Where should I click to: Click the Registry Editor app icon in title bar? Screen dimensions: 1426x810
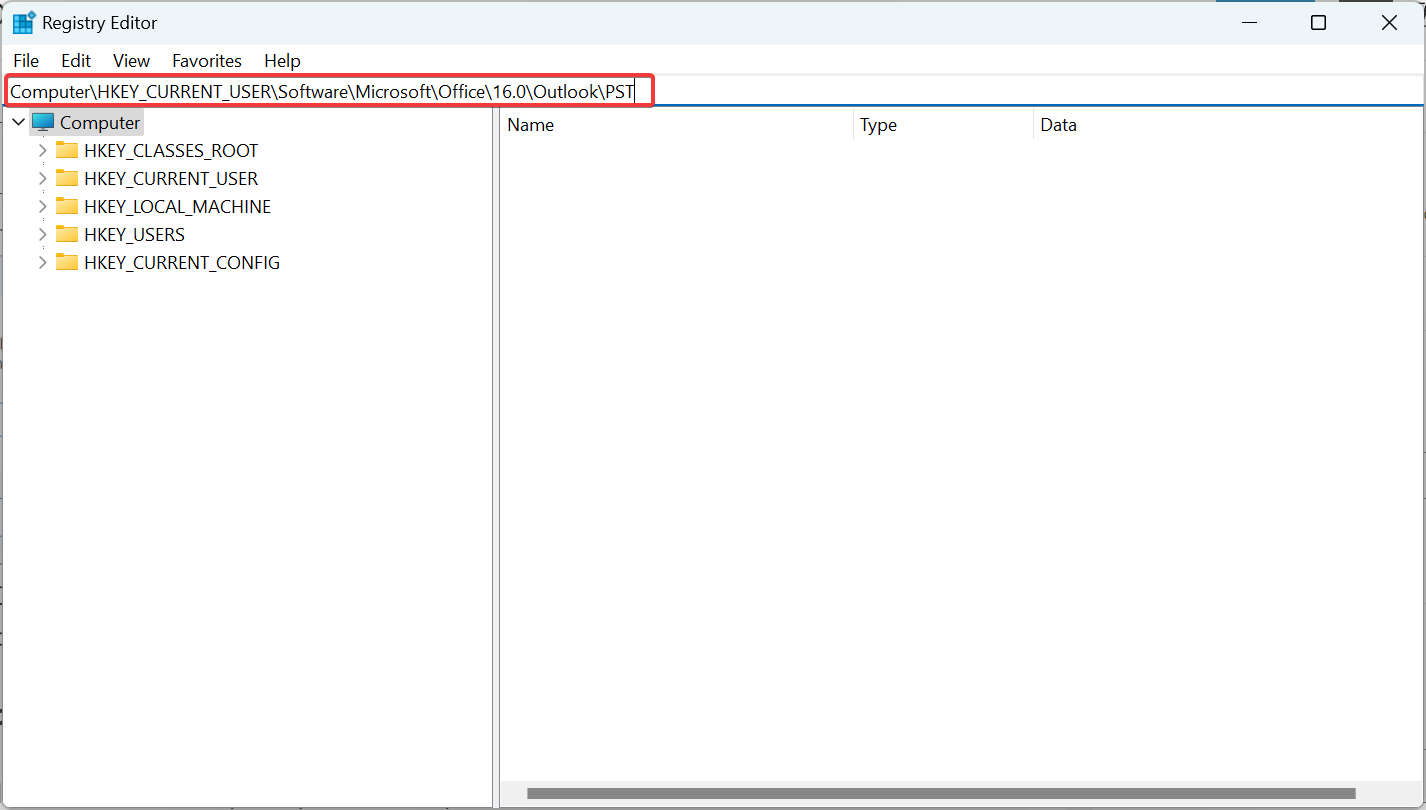coord(23,23)
